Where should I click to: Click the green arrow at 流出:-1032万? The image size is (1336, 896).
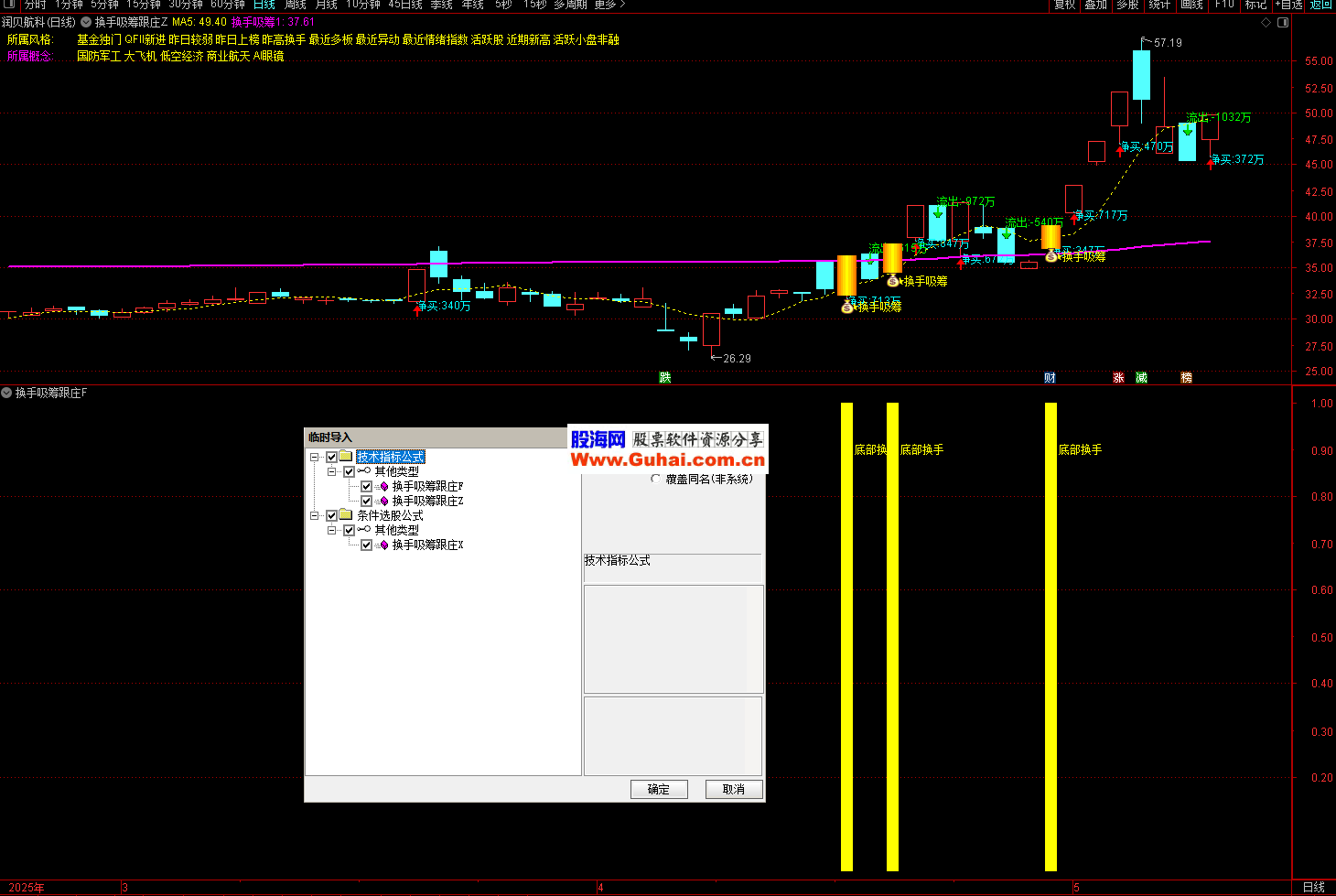(1188, 130)
